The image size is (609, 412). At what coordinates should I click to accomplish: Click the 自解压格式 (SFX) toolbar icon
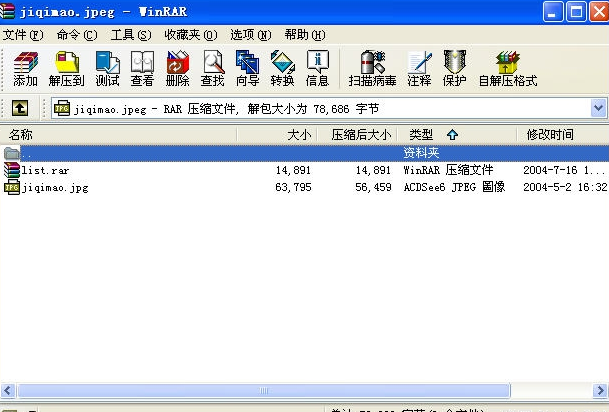508,68
